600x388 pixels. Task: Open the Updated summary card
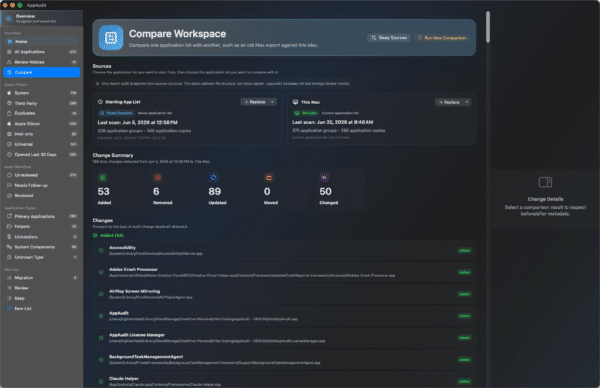pyautogui.click(x=226, y=189)
